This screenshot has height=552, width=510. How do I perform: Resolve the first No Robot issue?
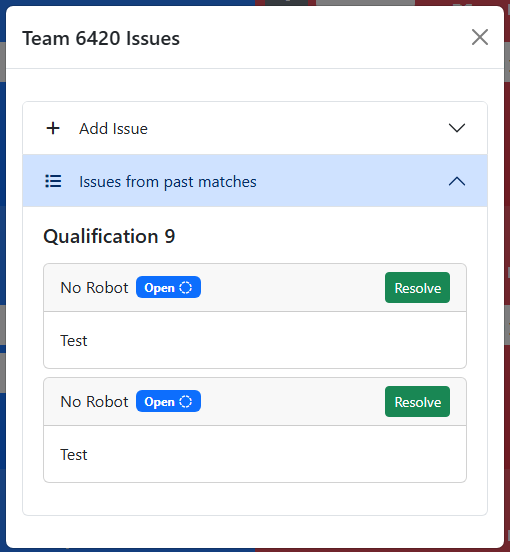[x=417, y=288]
